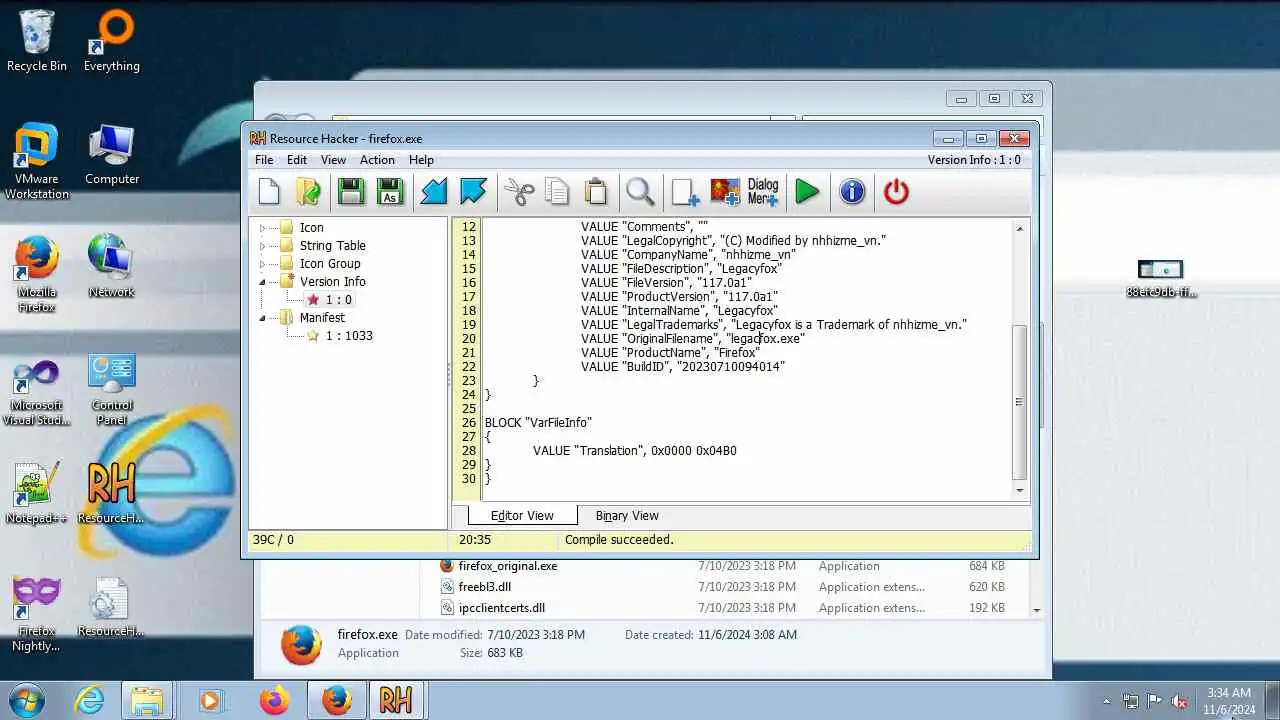Open the View menu

(x=333, y=160)
